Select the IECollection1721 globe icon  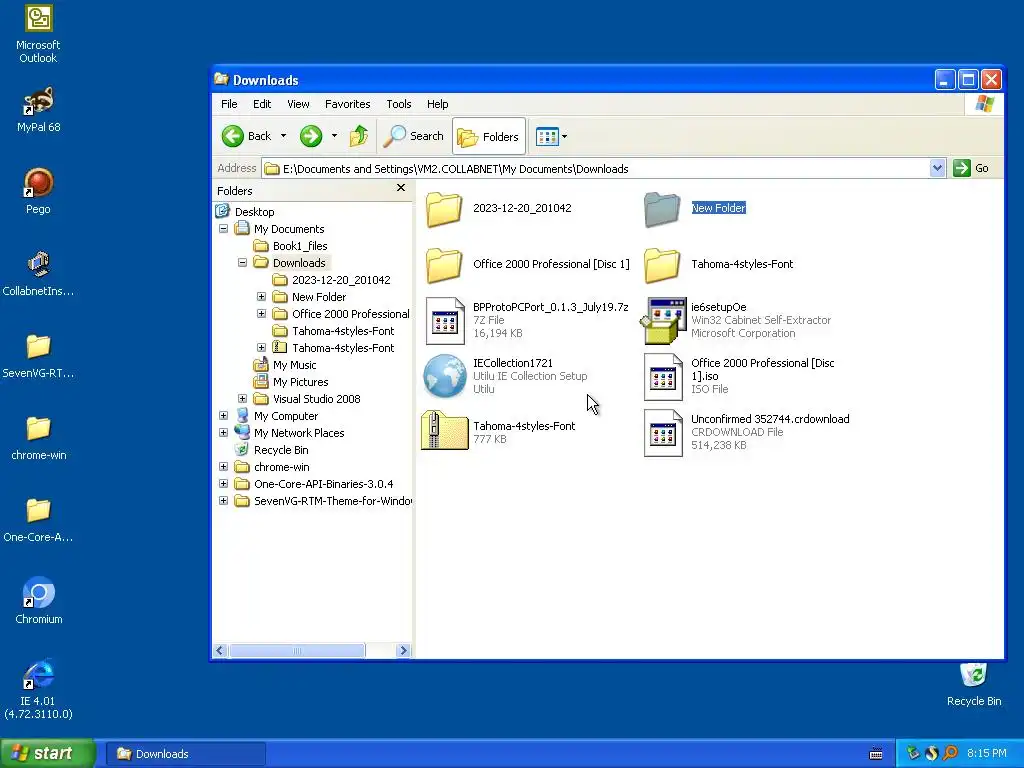(x=445, y=376)
